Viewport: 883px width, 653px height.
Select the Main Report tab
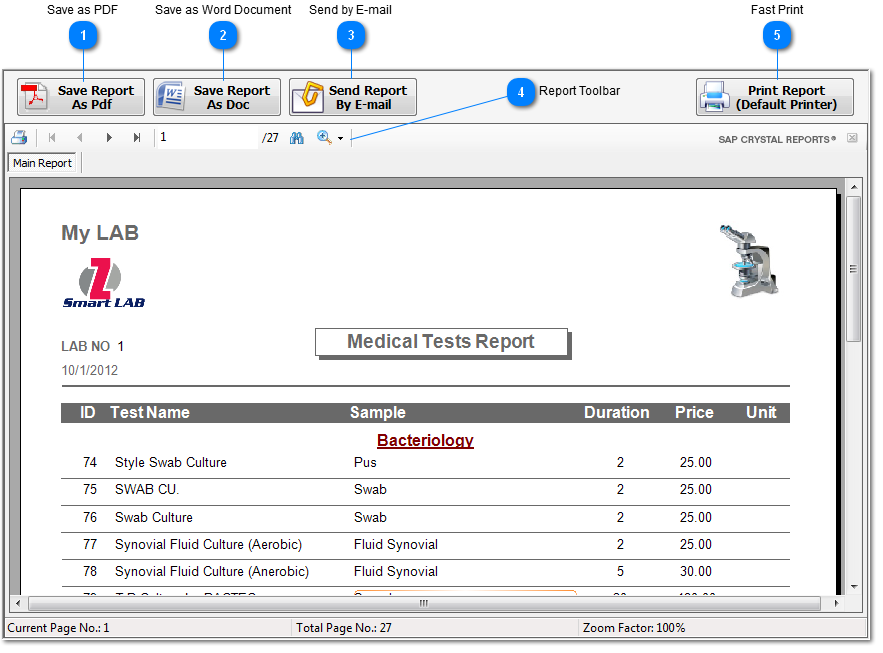[42, 163]
